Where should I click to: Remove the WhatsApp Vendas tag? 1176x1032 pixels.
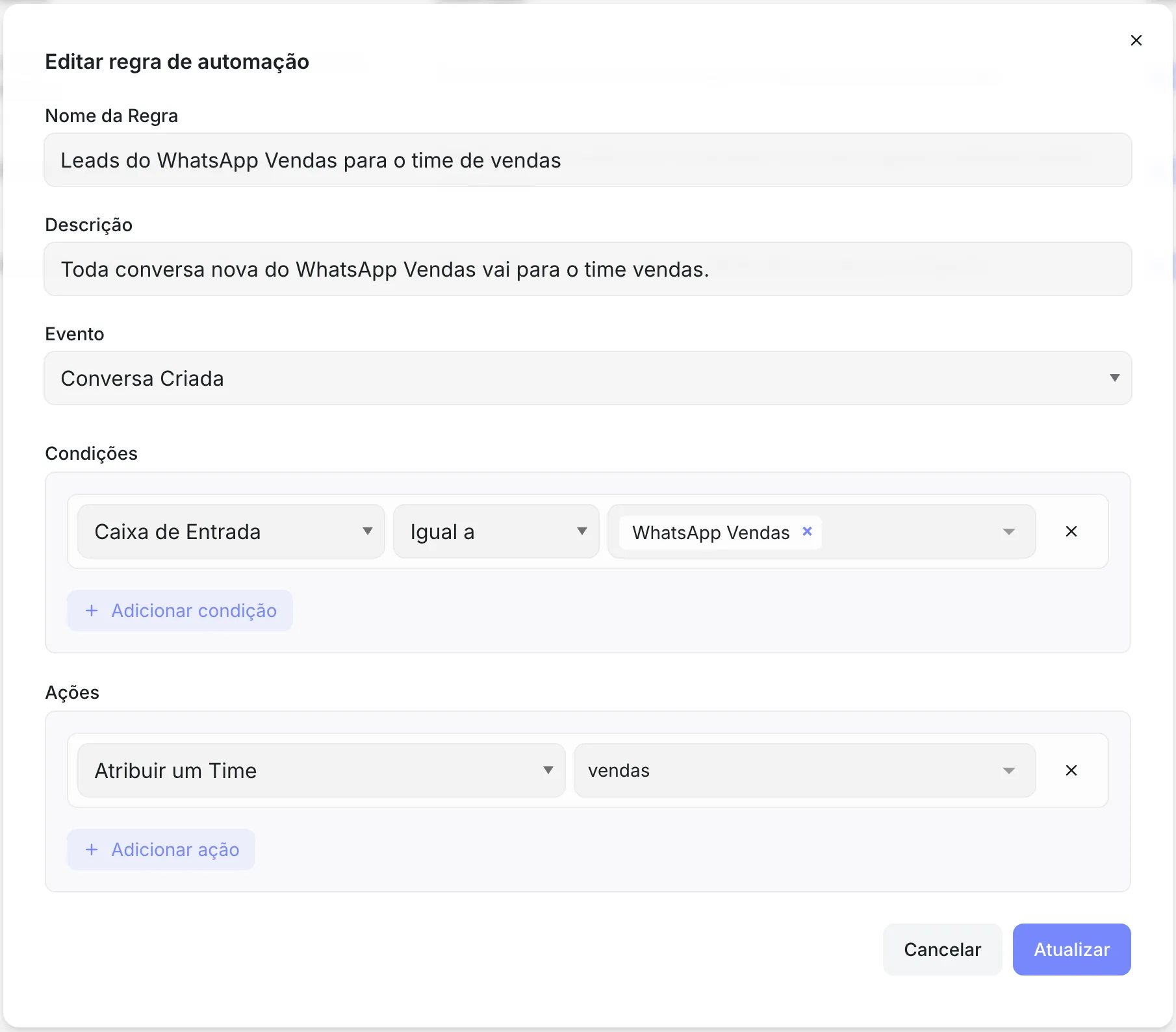coord(807,531)
